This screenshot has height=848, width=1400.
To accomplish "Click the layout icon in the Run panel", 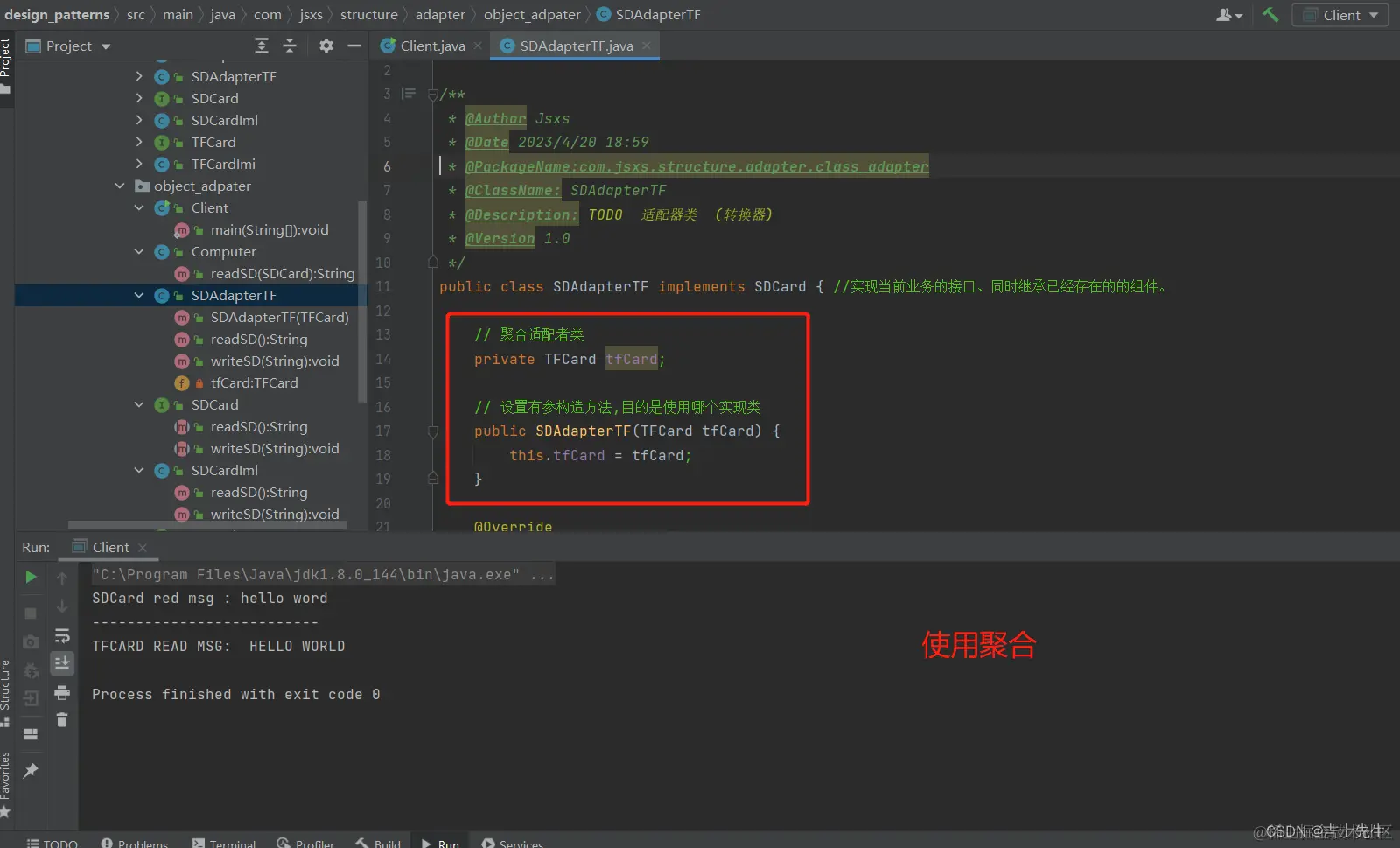I will pos(31,734).
